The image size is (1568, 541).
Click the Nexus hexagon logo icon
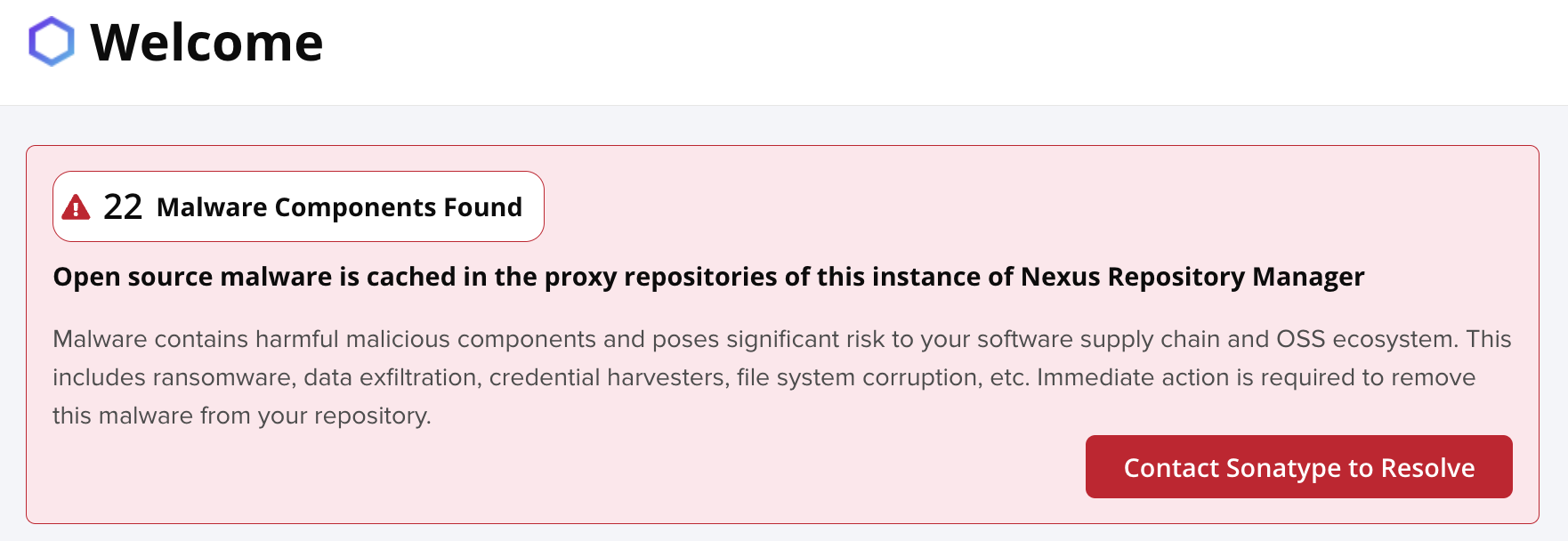click(51, 41)
